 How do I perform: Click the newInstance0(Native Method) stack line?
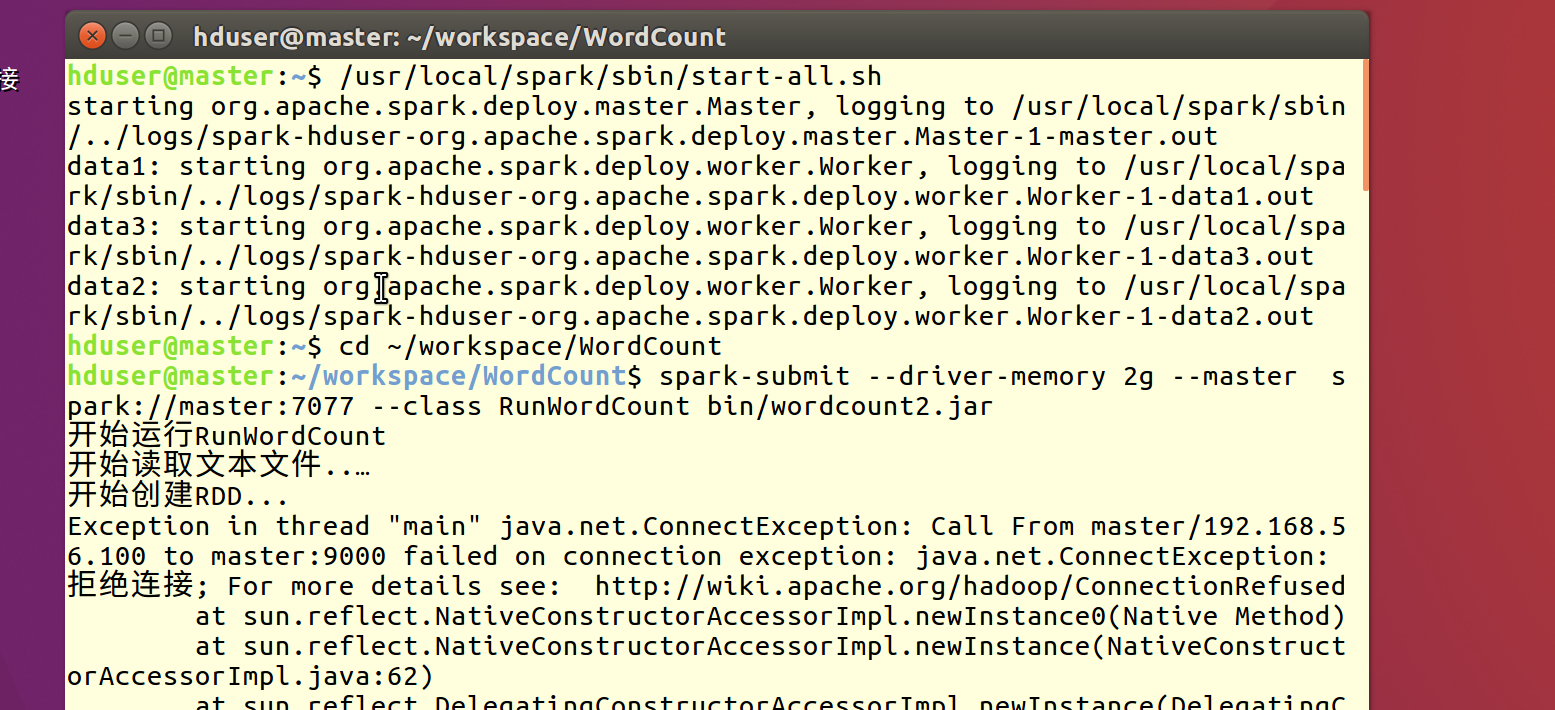(x=770, y=616)
